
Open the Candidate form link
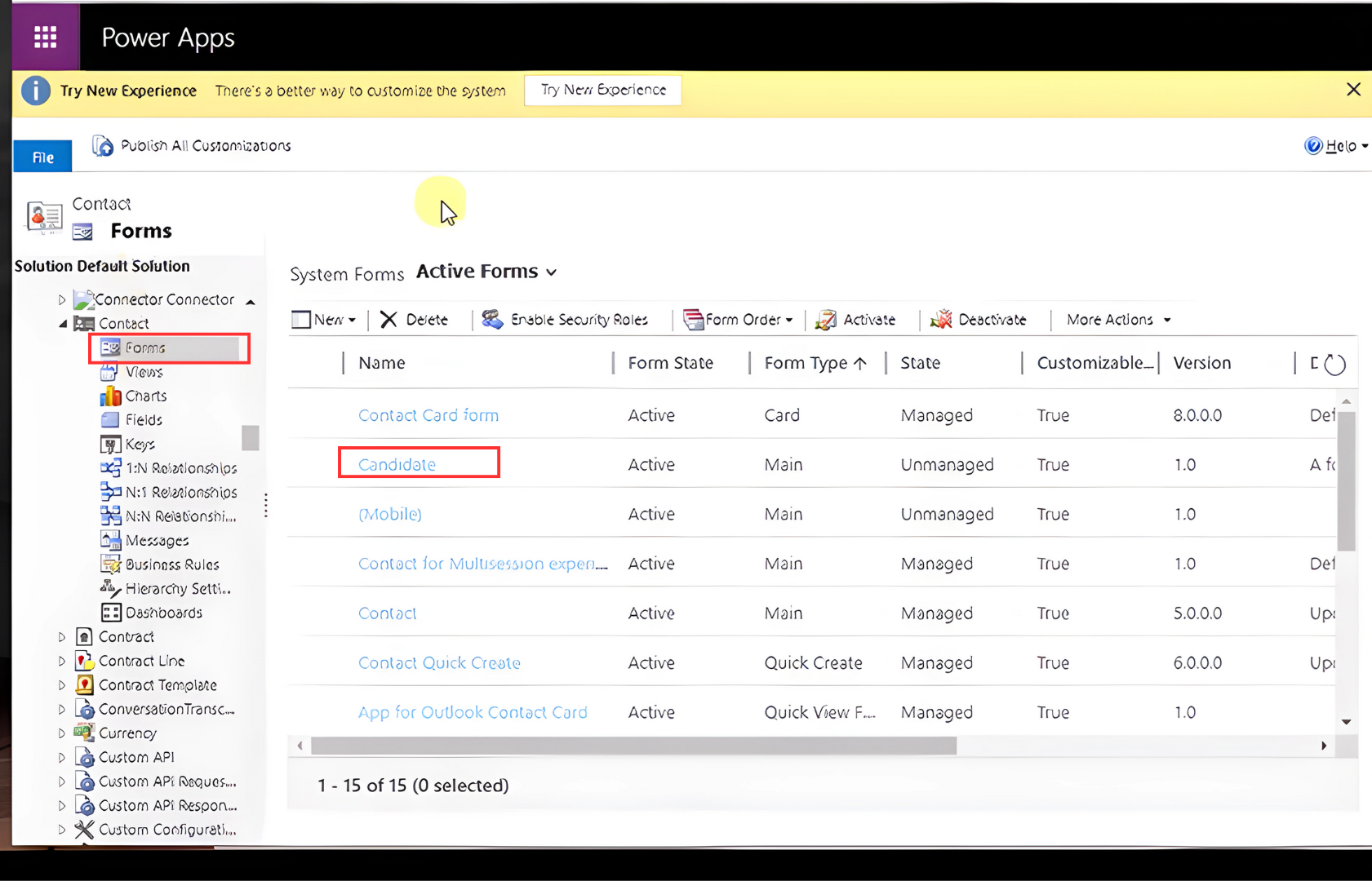[x=397, y=464]
